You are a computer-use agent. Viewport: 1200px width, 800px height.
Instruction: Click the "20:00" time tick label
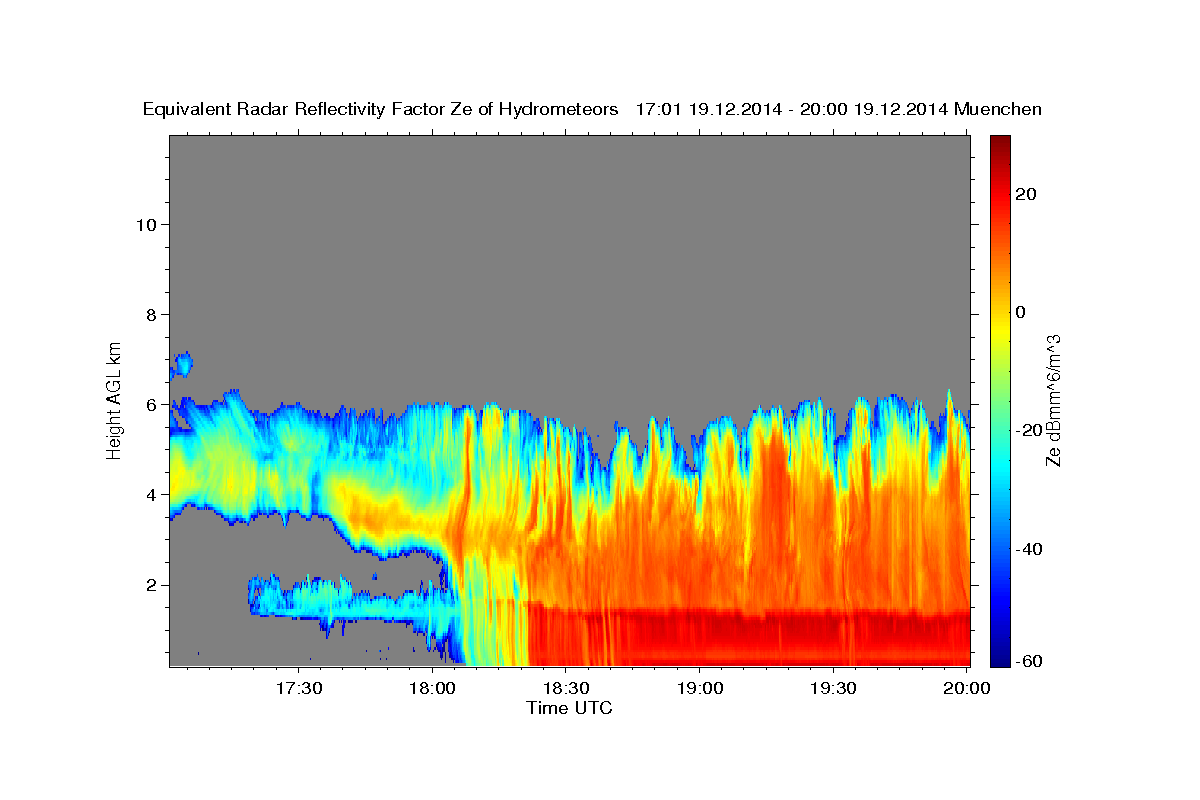pos(967,688)
